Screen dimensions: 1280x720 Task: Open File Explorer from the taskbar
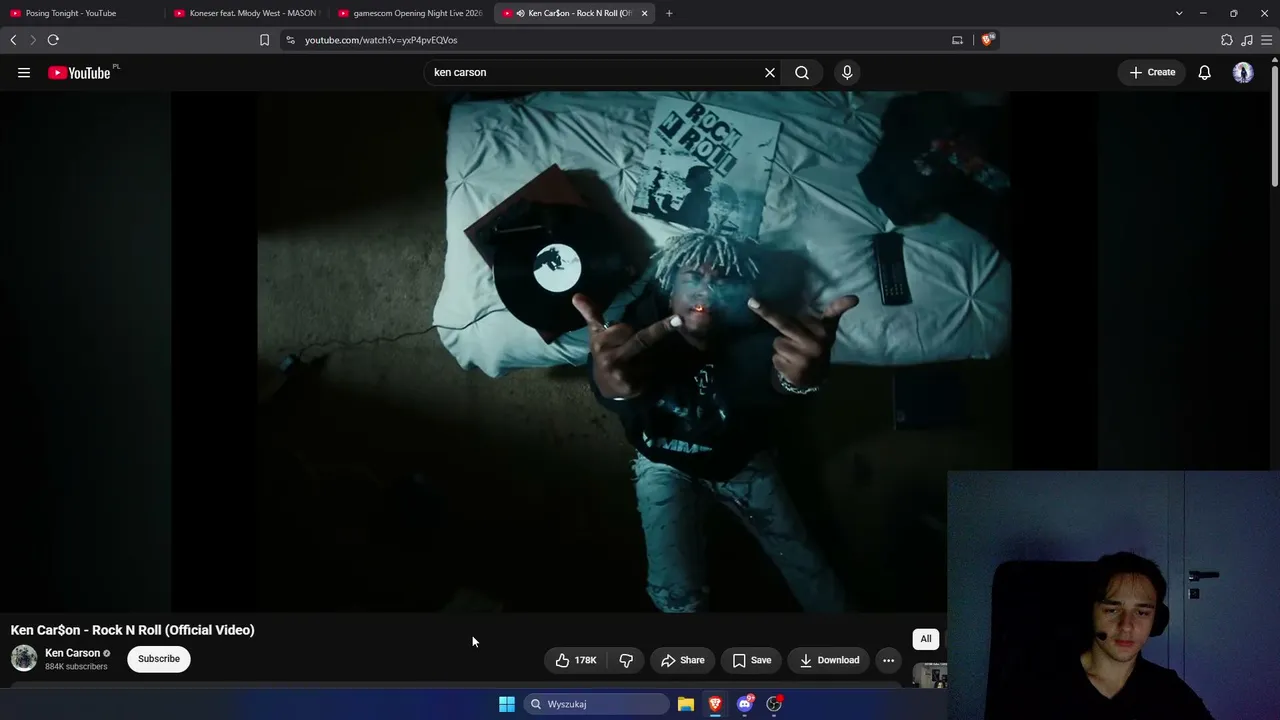click(686, 704)
